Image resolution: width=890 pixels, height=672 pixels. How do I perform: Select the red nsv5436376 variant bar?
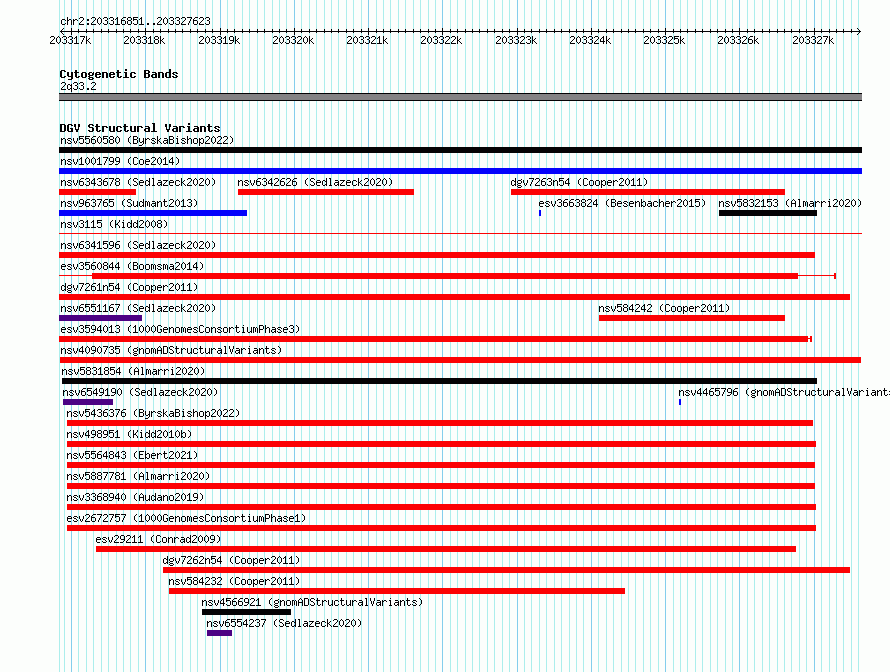440,423
